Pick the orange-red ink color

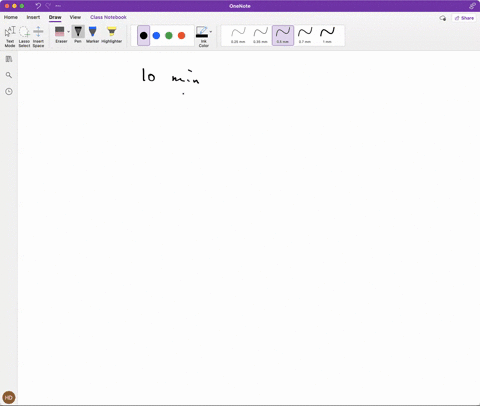(x=182, y=35)
